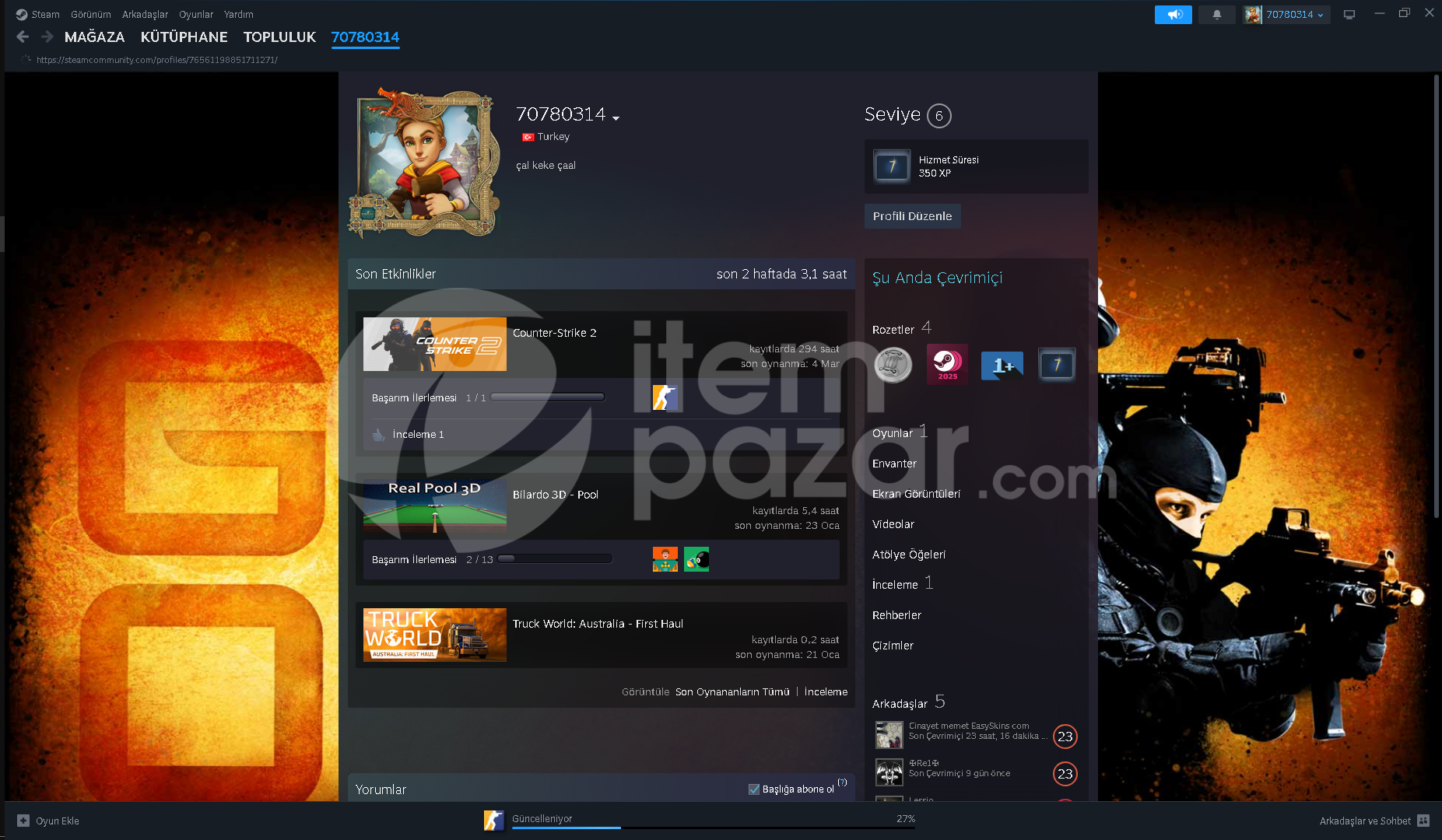The image size is (1442, 840).
Task: Open the 7 years badge in Rozetler
Action: (x=1057, y=364)
